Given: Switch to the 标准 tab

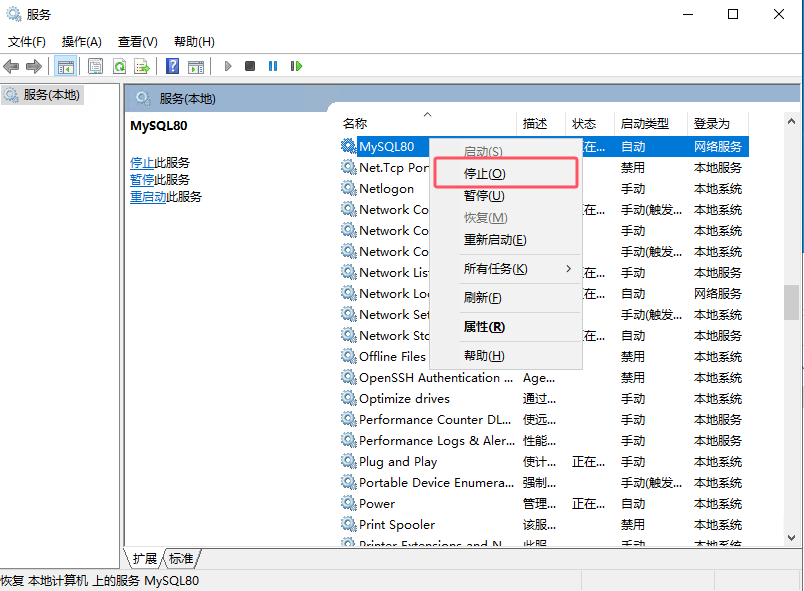Looking at the screenshot, I should click(x=181, y=558).
